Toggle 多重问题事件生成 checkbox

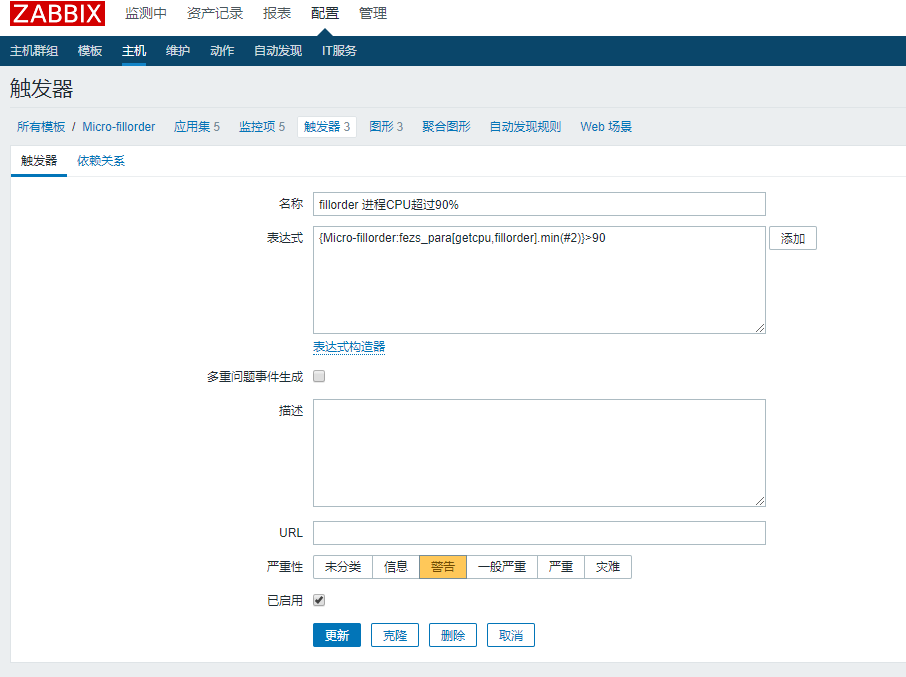(x=319, y=377)
